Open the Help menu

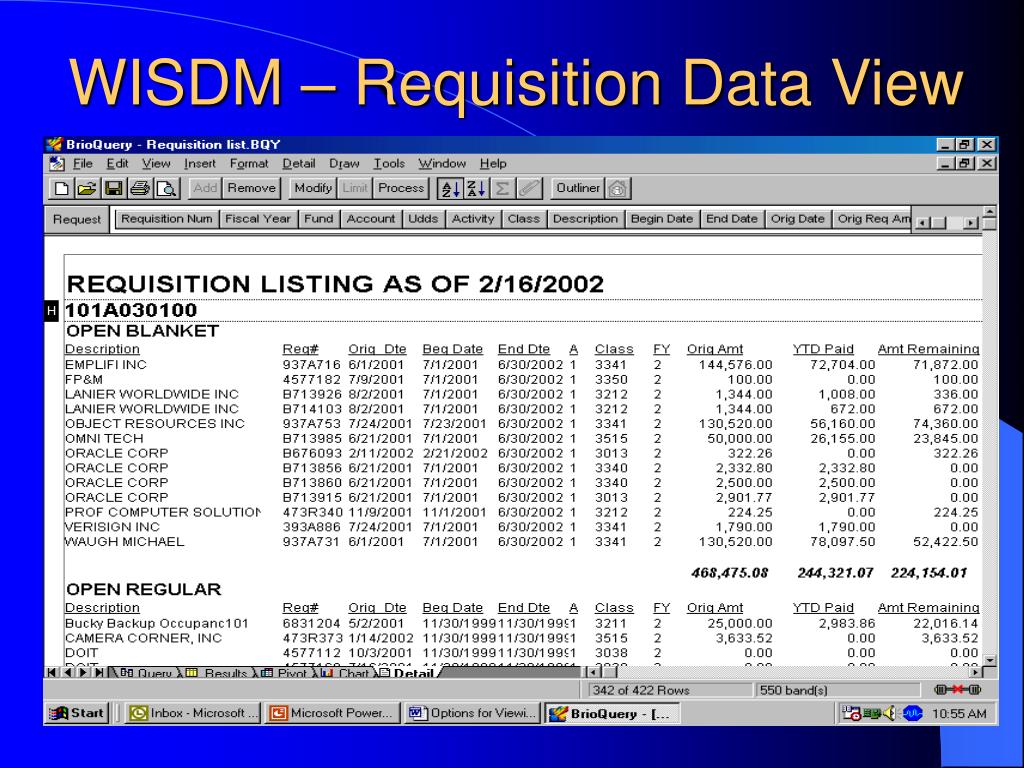(493, 163)
